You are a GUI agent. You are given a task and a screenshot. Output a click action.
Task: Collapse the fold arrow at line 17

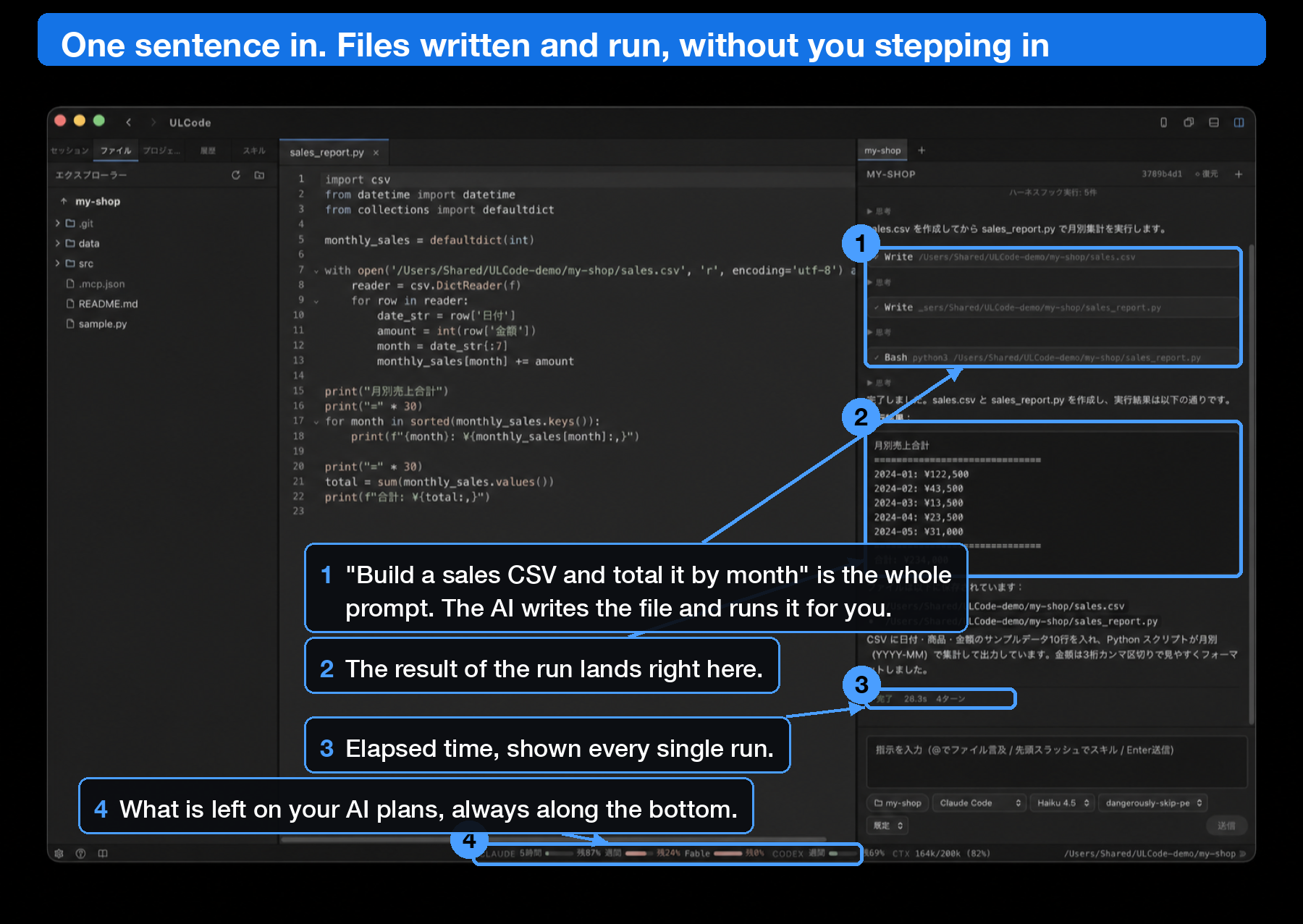[x=316, y=423]
